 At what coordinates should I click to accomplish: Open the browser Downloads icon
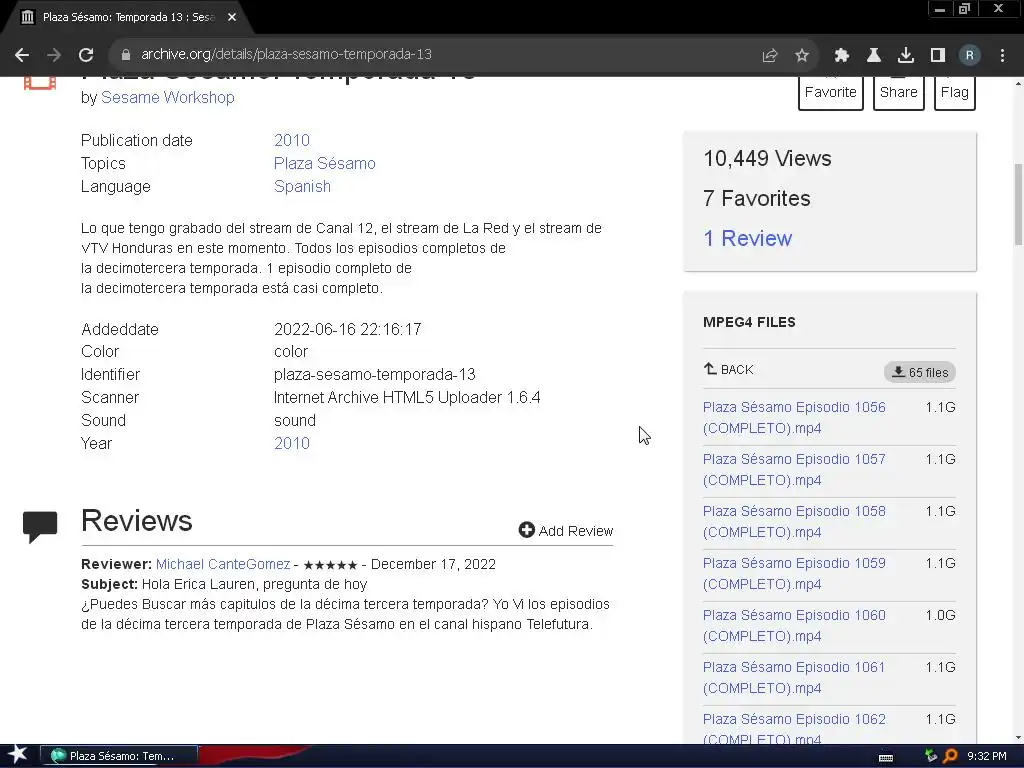coord(906,56)
